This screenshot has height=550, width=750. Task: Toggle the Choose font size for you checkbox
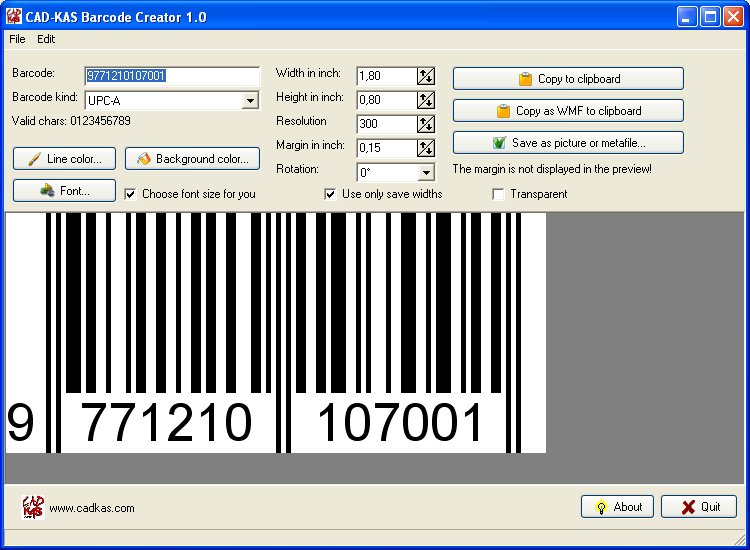click(x=131, y=194)
